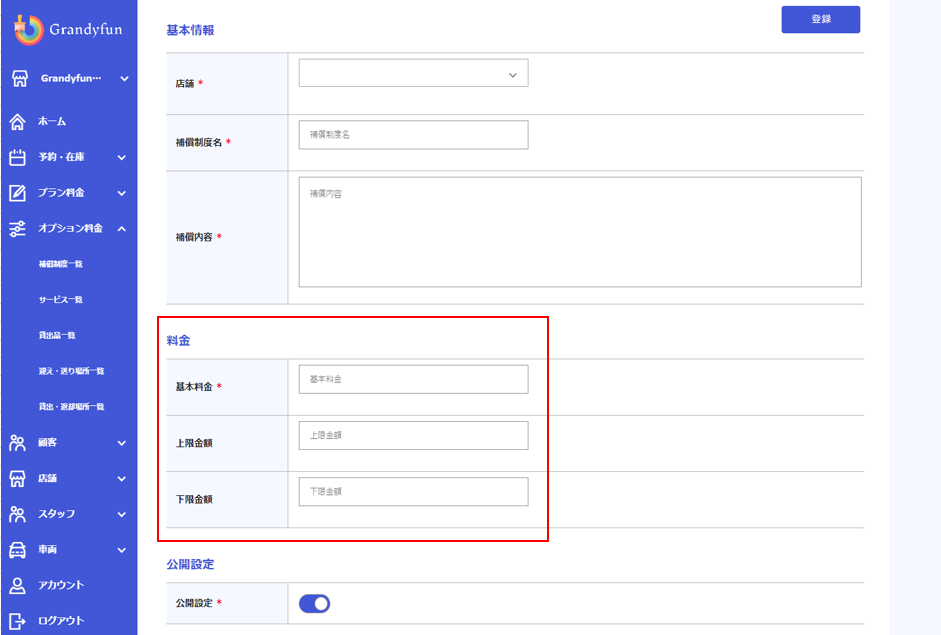
Task: Click the 基本料金 input field
Action: pyautogui.click(x=413, y=379)
